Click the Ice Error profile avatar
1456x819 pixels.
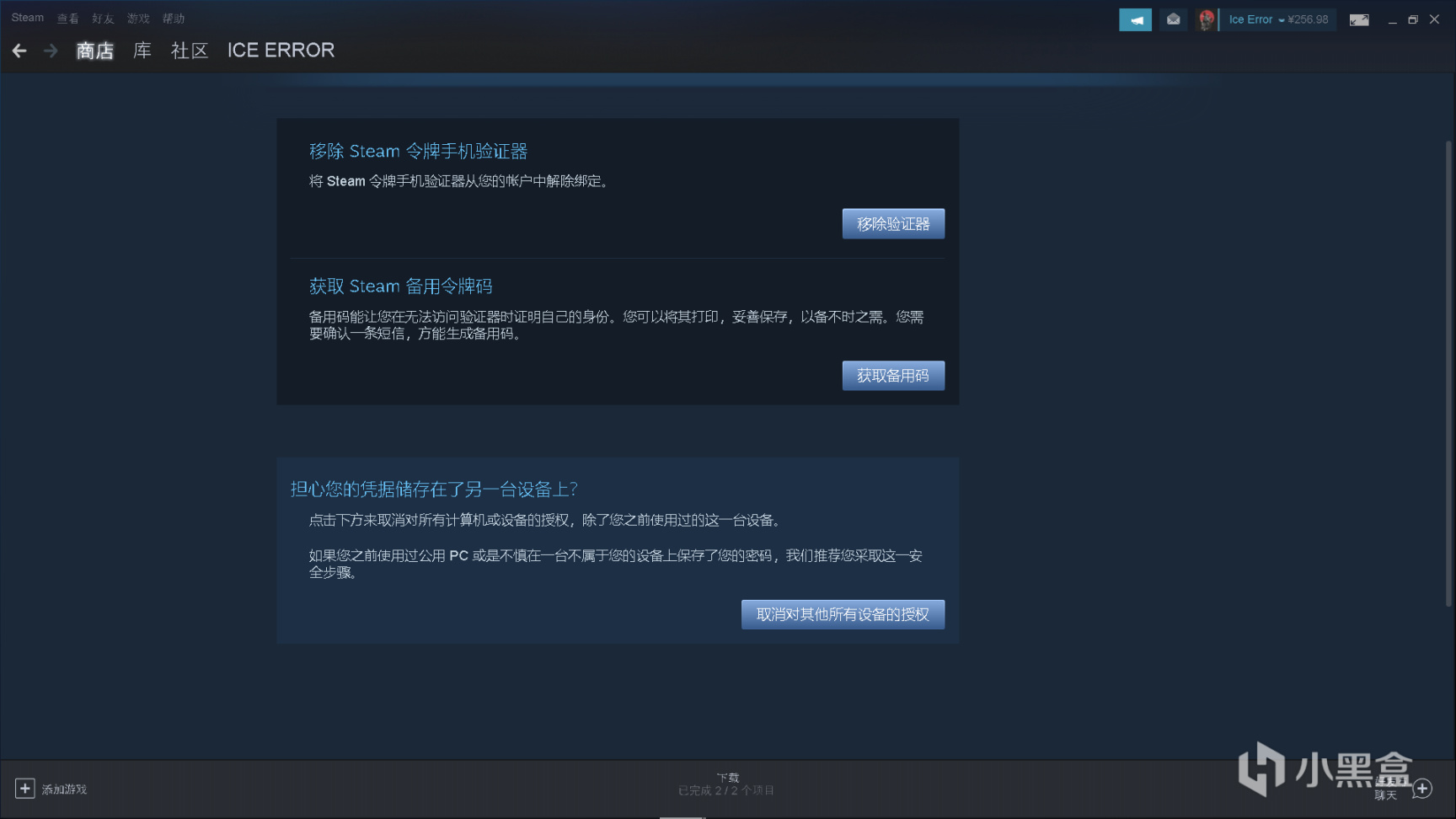coord(1205,19)
